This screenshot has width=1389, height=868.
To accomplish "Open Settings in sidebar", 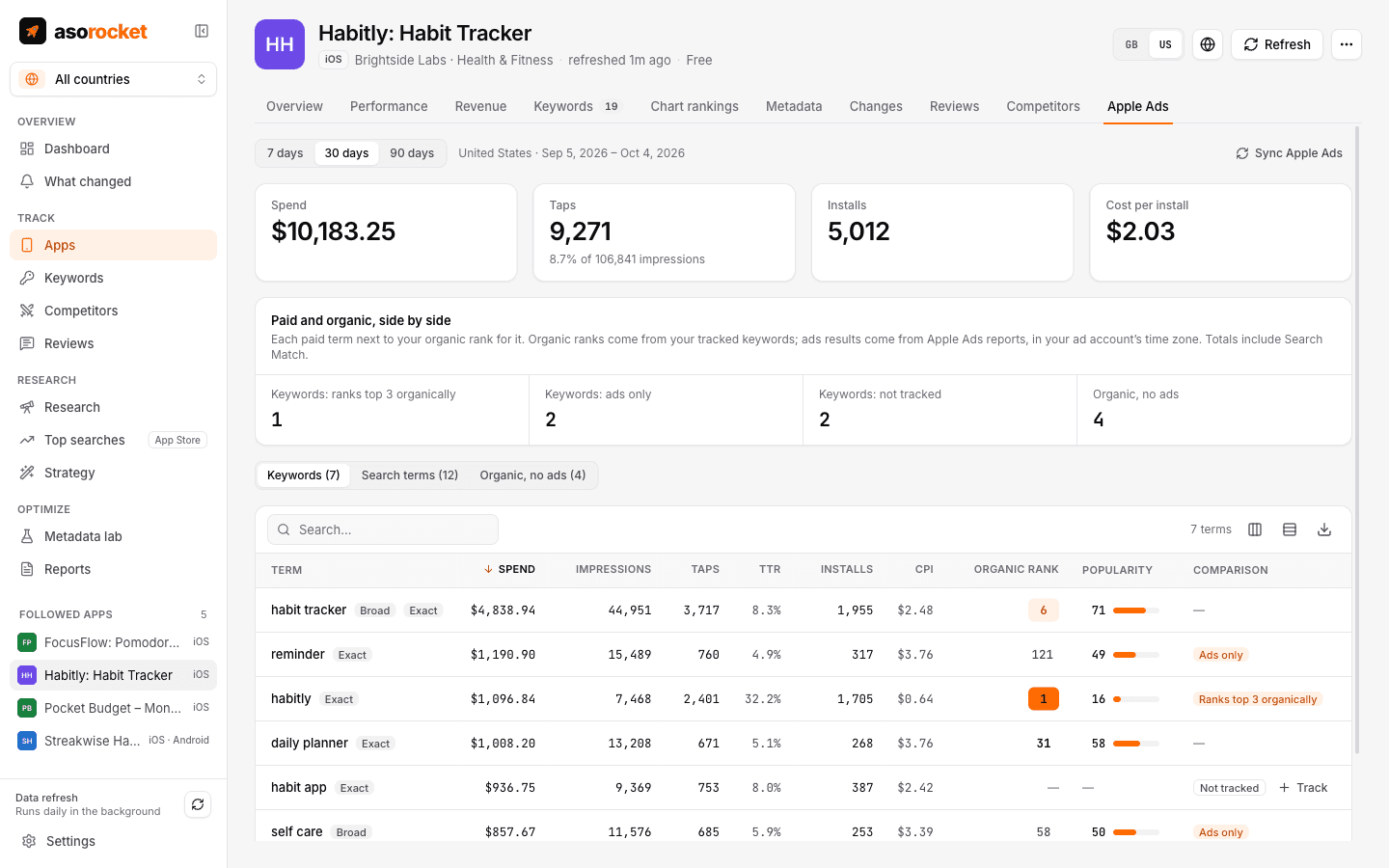I will [x=113, y=841].
